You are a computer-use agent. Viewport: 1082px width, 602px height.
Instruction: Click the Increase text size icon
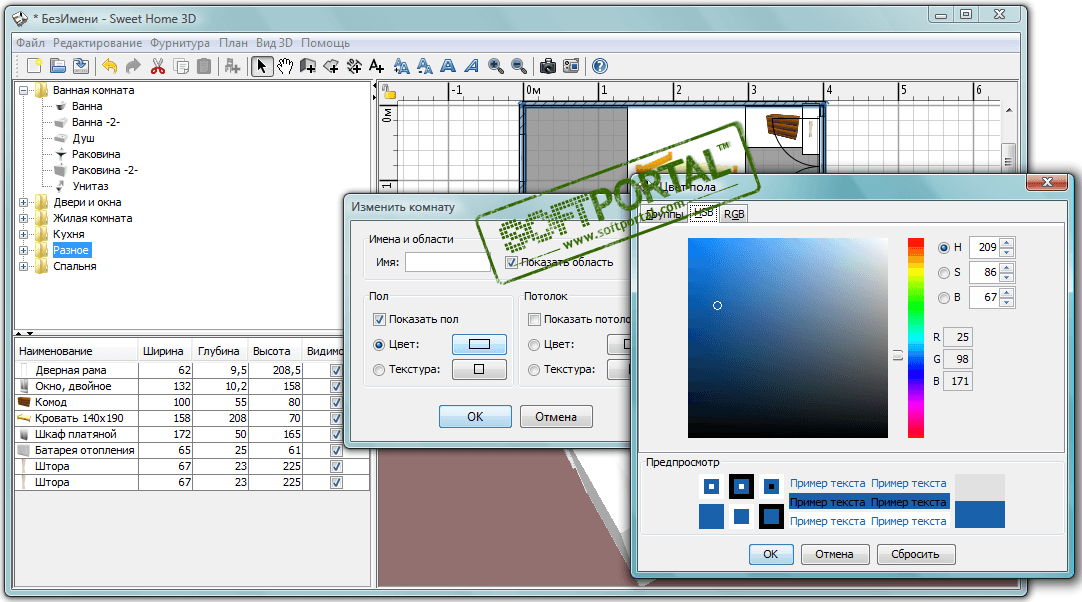point(402,66)
